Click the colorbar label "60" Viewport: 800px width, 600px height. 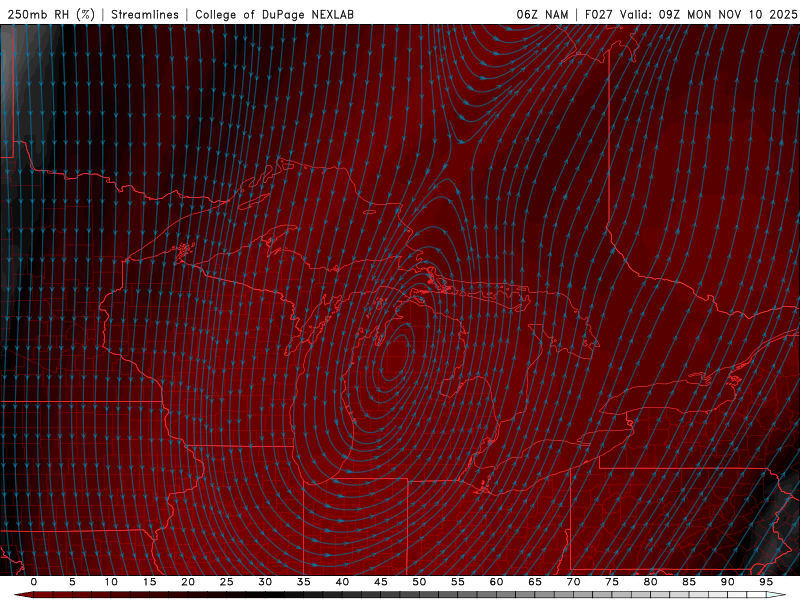(496, 582)
